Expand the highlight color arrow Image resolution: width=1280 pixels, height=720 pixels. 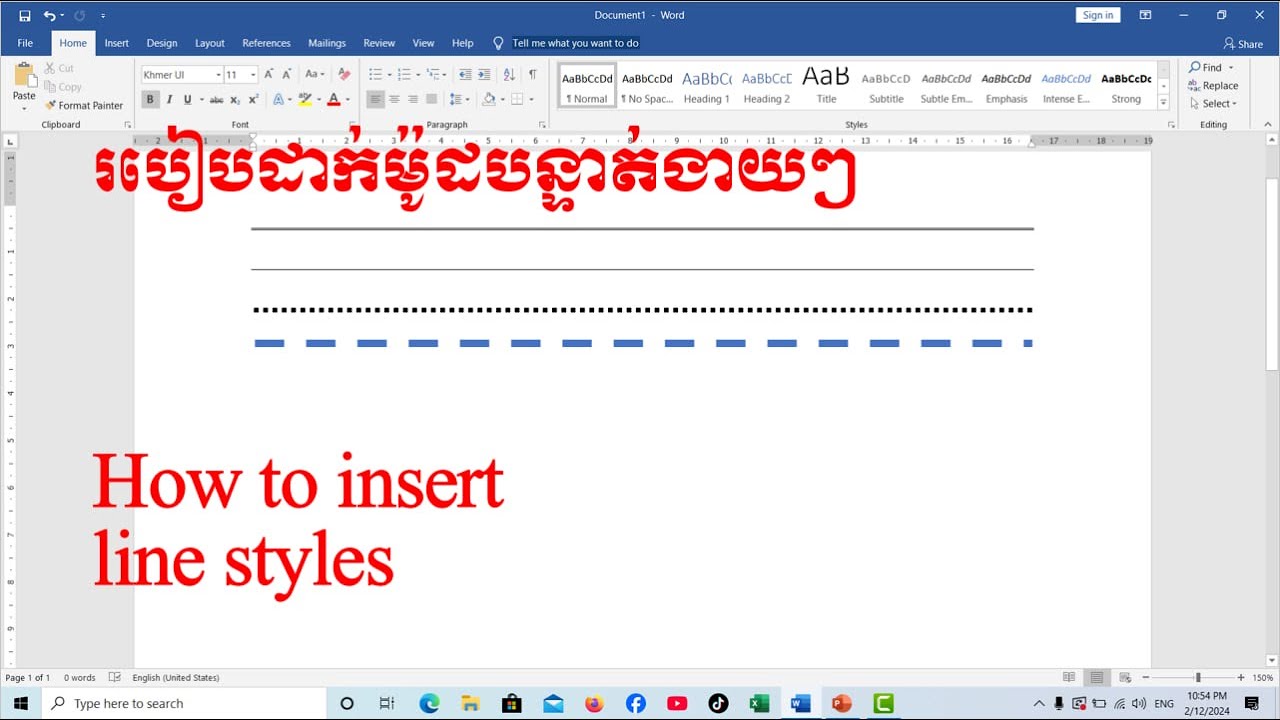pos(319,99)
